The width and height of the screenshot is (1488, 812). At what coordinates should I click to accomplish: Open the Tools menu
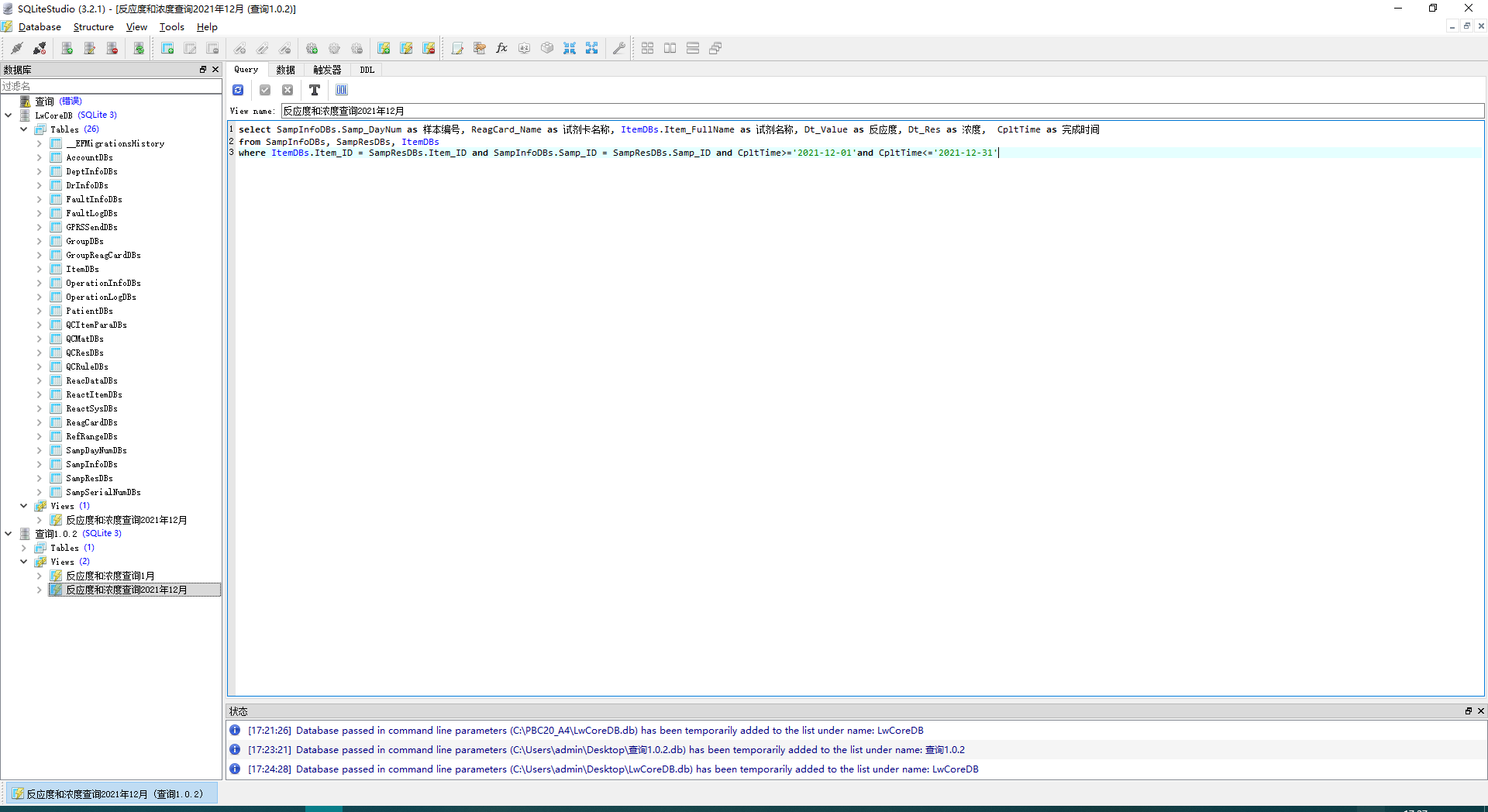[x=172, y=27]
